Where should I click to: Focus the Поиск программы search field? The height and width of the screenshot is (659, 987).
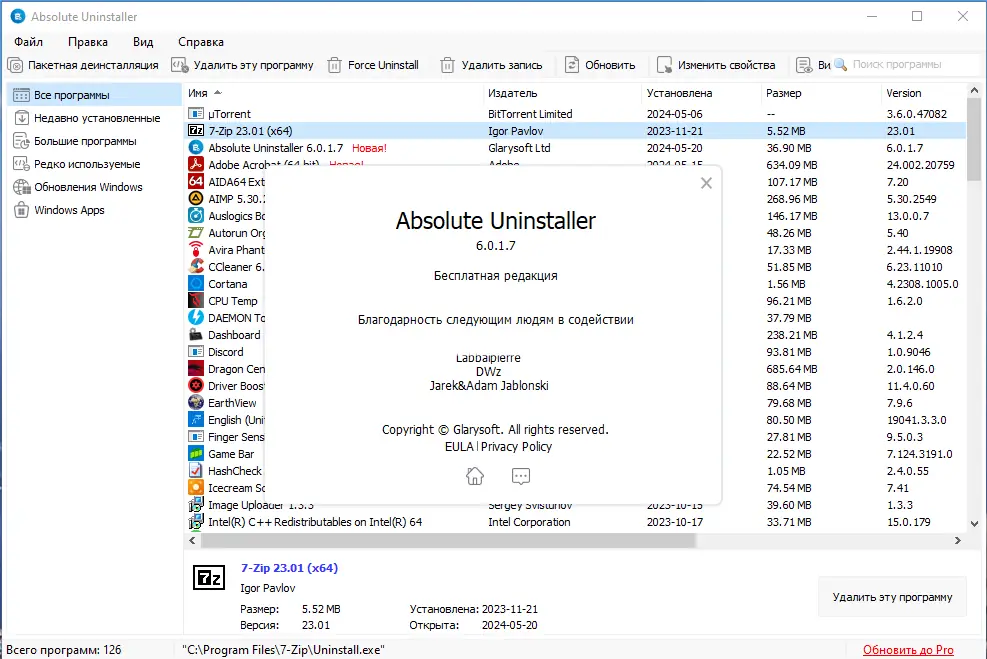point(906,65)
